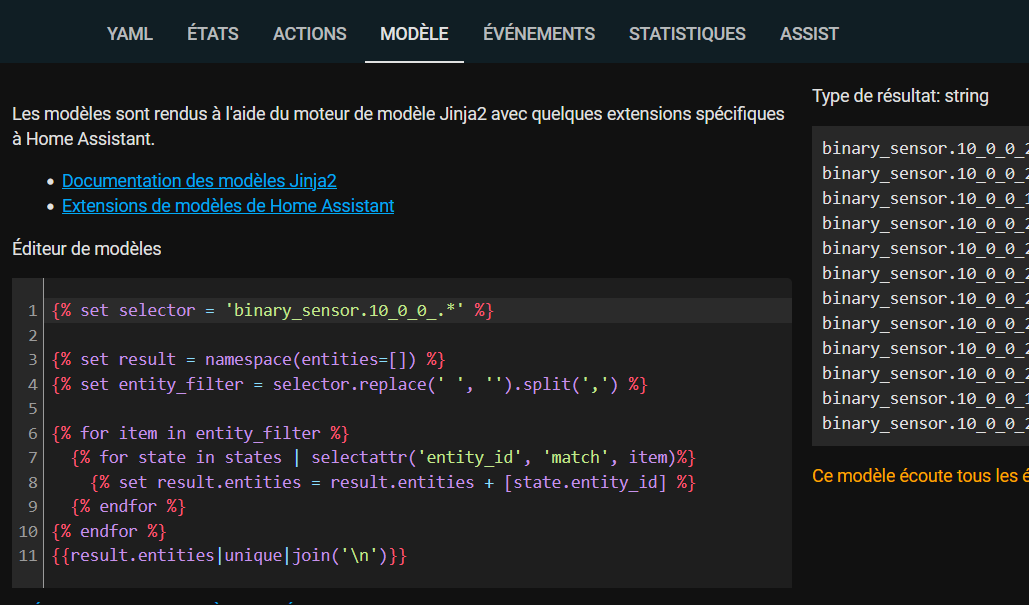Screen dimensions: 1029x605
Task: Open the ÉTATS tab
Action: tap(213, 33)
